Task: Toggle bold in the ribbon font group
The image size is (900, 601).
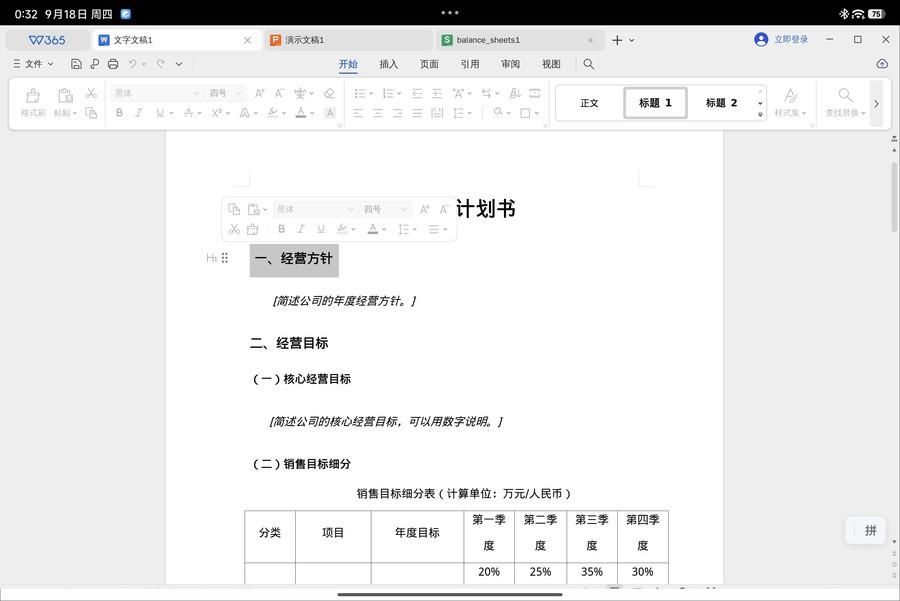Action: (x=119, y=113)
